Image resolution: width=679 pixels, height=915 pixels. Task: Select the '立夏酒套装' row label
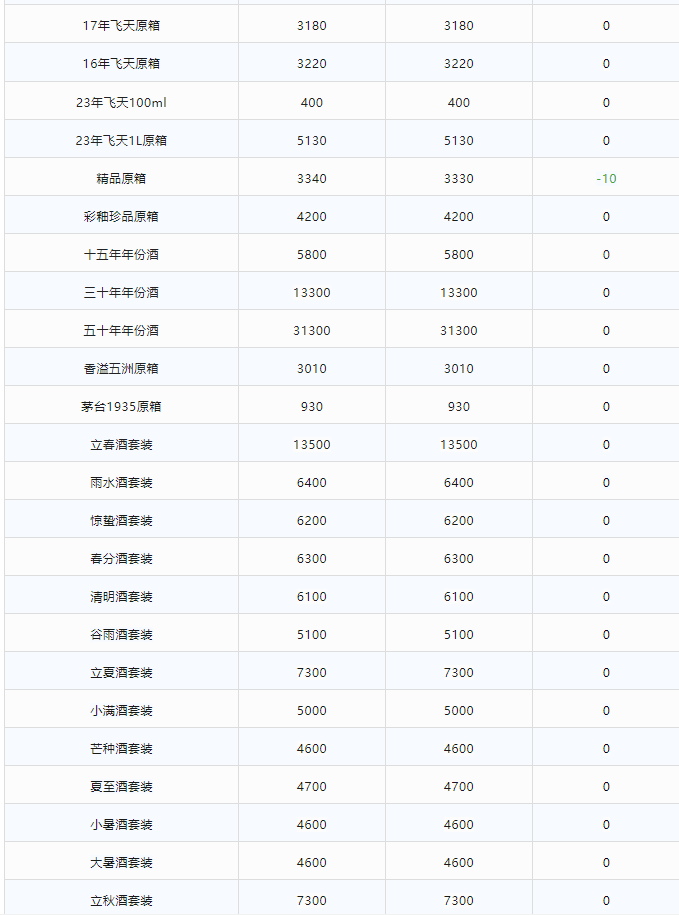tap(121, 673)
